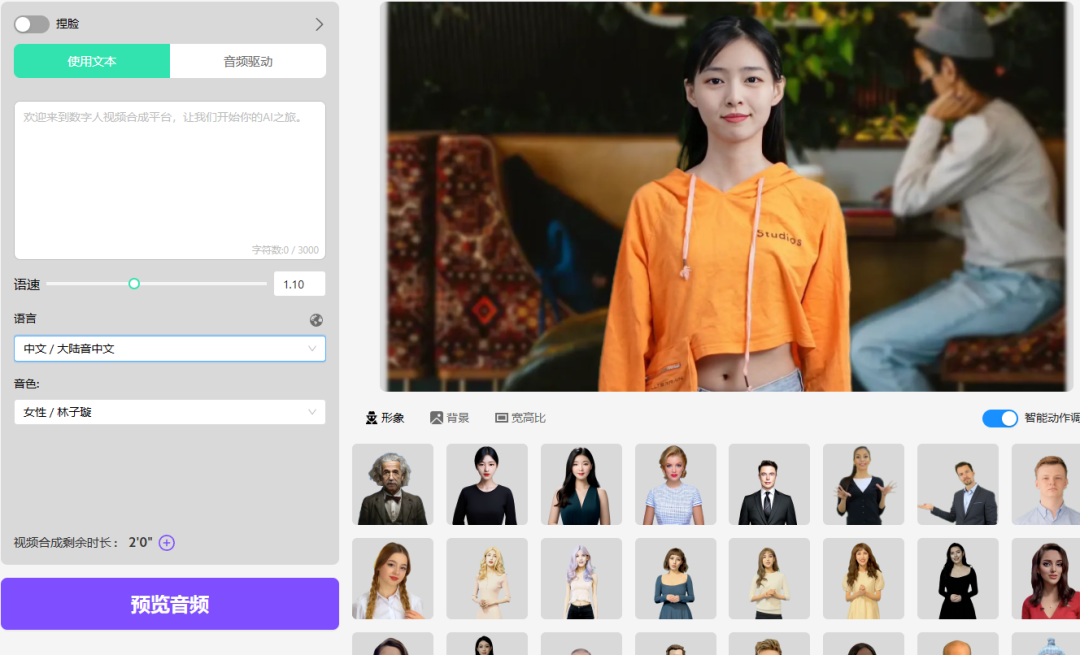Click the globe icon beside 语言

tap(316, 320)
